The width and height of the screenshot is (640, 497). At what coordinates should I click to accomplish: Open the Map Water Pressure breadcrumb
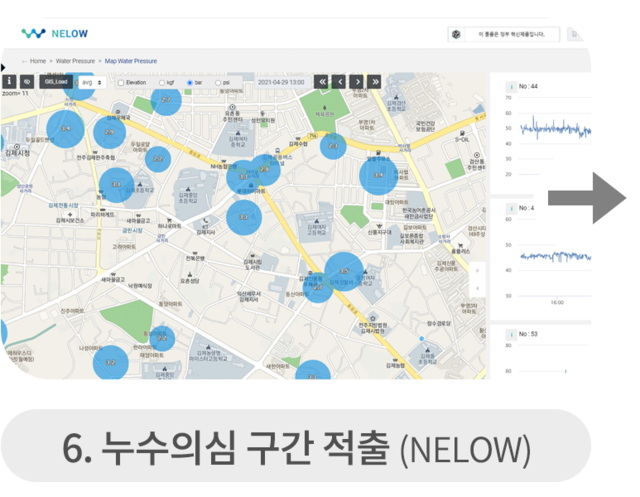[131, 61]
